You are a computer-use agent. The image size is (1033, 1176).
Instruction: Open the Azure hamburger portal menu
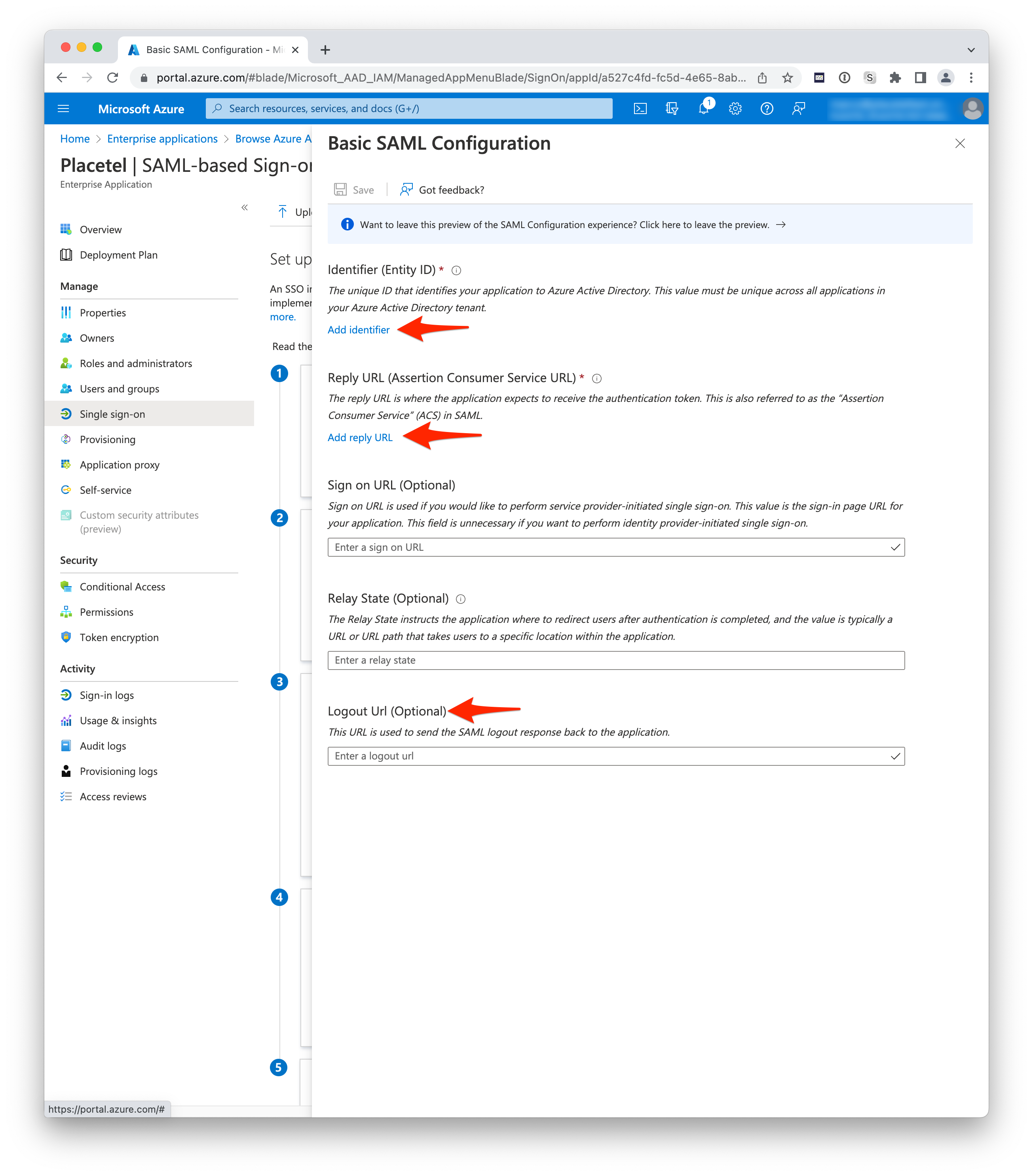pos(64,109)
